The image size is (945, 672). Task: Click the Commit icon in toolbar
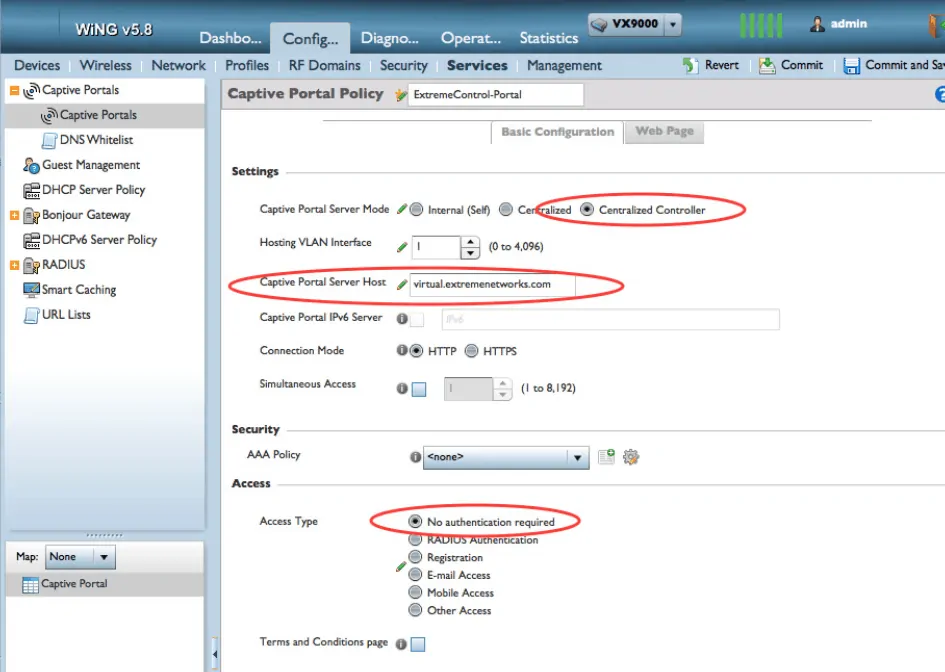(767, 65)
